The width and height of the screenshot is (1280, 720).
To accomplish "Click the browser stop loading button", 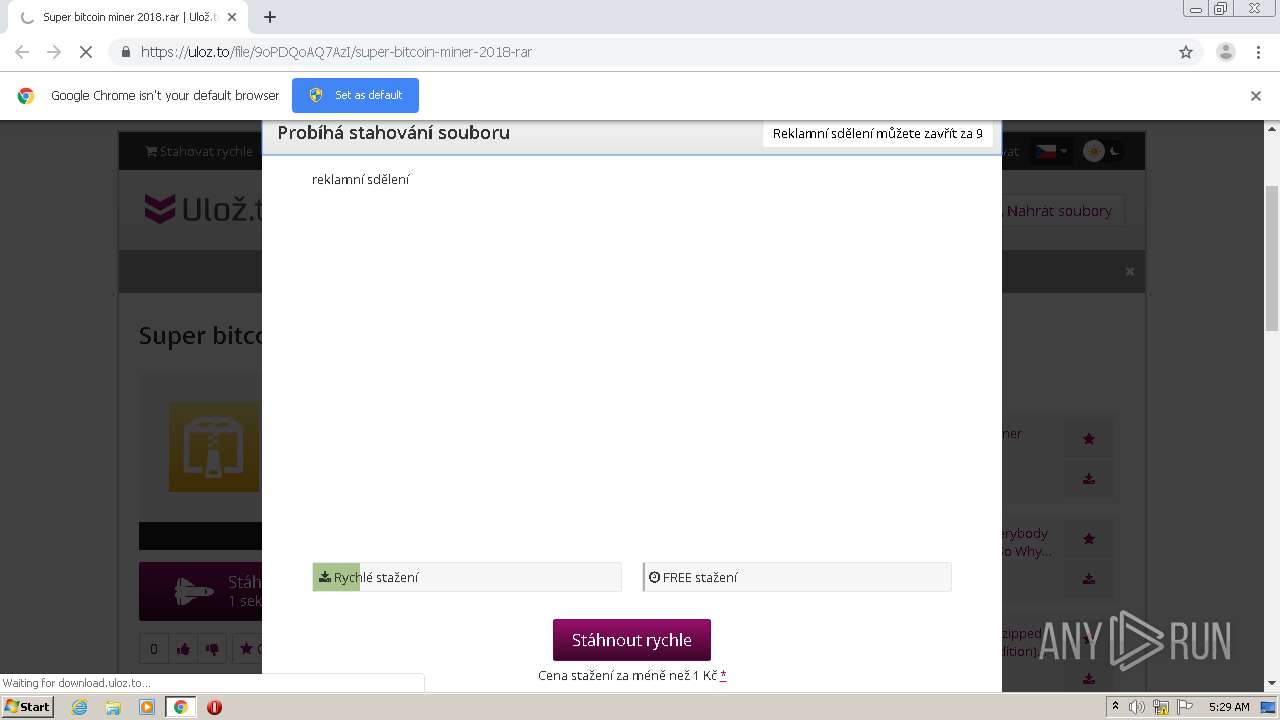I will click(86, 52).
